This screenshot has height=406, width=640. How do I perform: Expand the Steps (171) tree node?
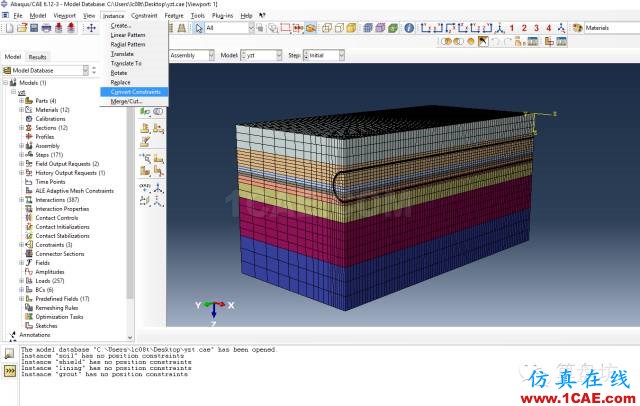pyautogui.click(x=21, y=154)
